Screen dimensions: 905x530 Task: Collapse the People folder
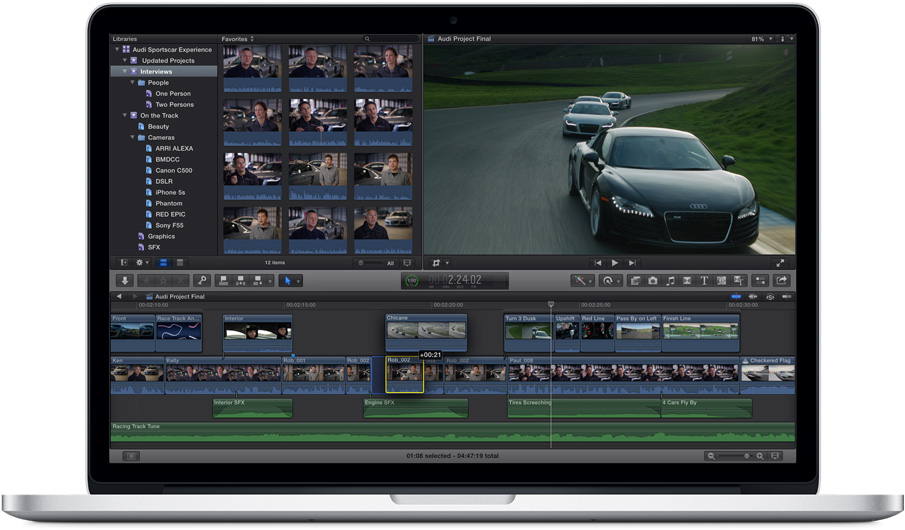pos(132,83)
